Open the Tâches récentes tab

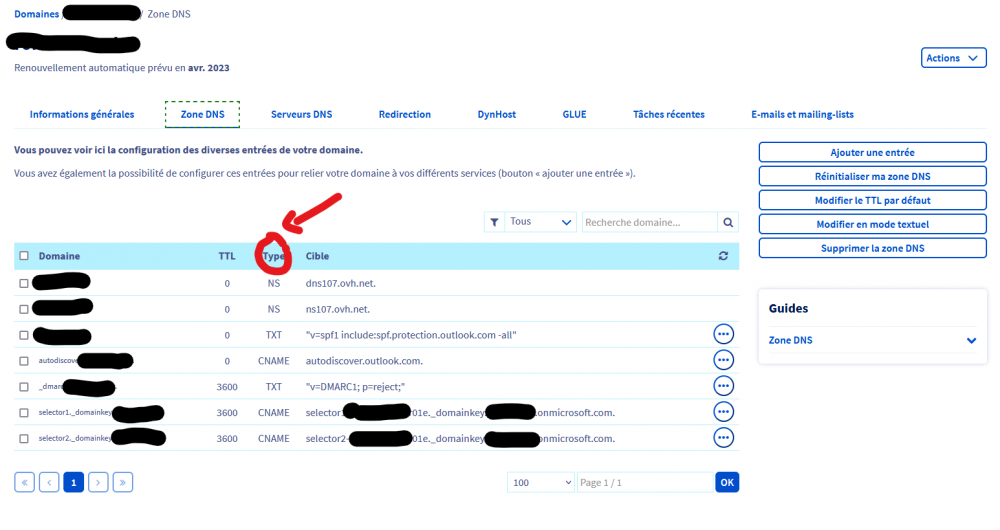669,114
